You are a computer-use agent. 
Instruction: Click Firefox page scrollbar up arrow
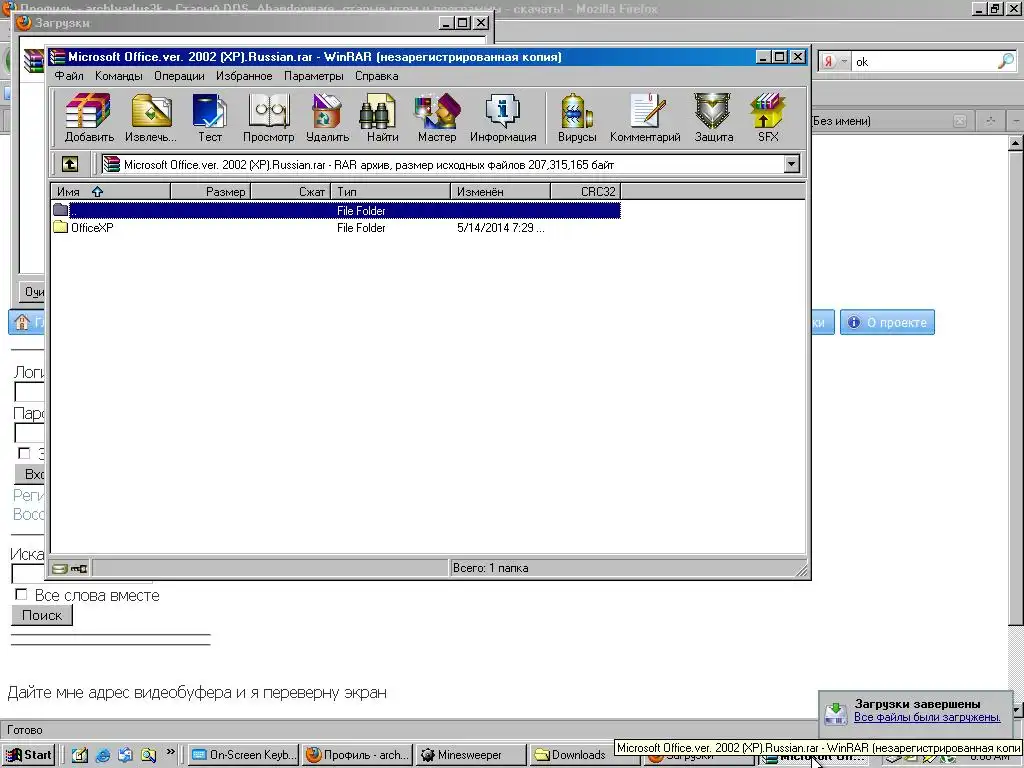click(x=1016, y=143)
